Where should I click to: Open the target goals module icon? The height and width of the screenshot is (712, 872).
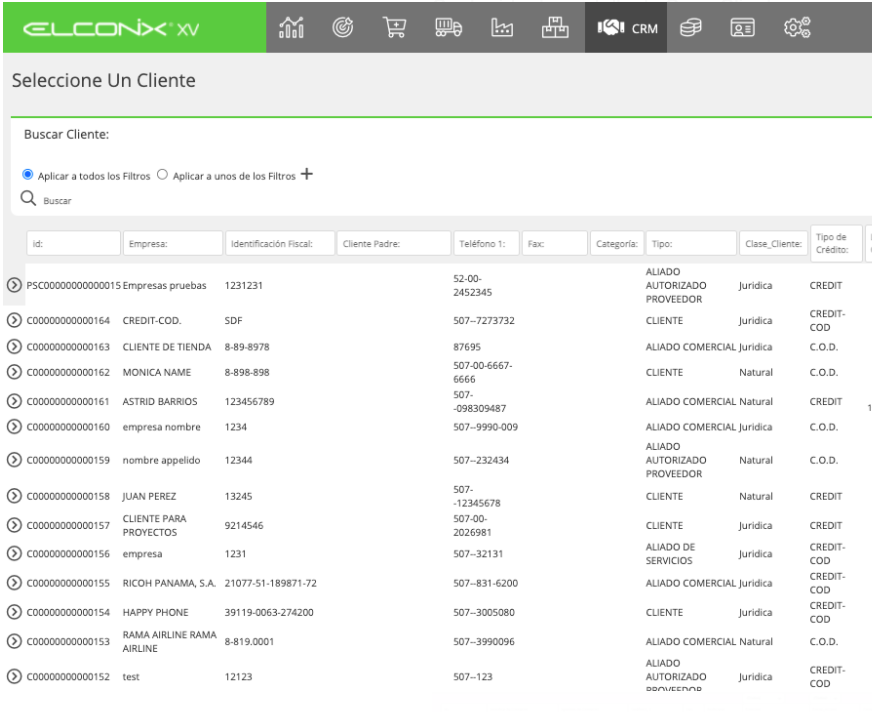point(343,27)
